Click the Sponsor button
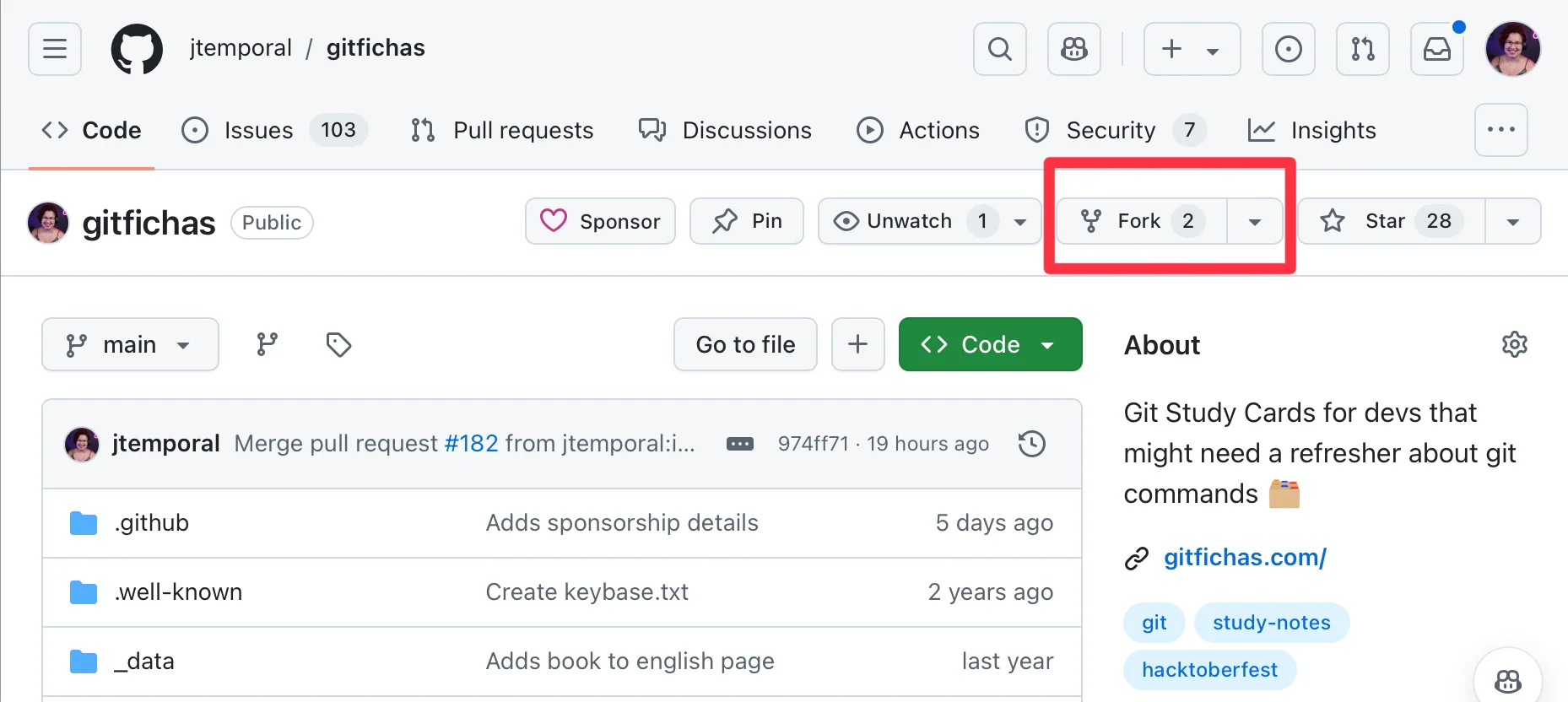Image resolution: width=1568 pixels, height=702 pixels. [600, 221]
